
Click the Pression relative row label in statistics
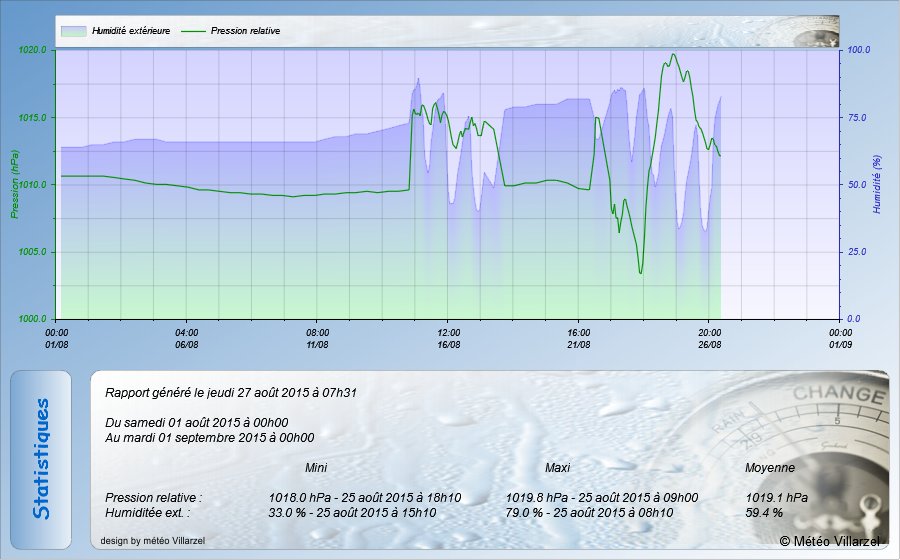coord(153,497)
